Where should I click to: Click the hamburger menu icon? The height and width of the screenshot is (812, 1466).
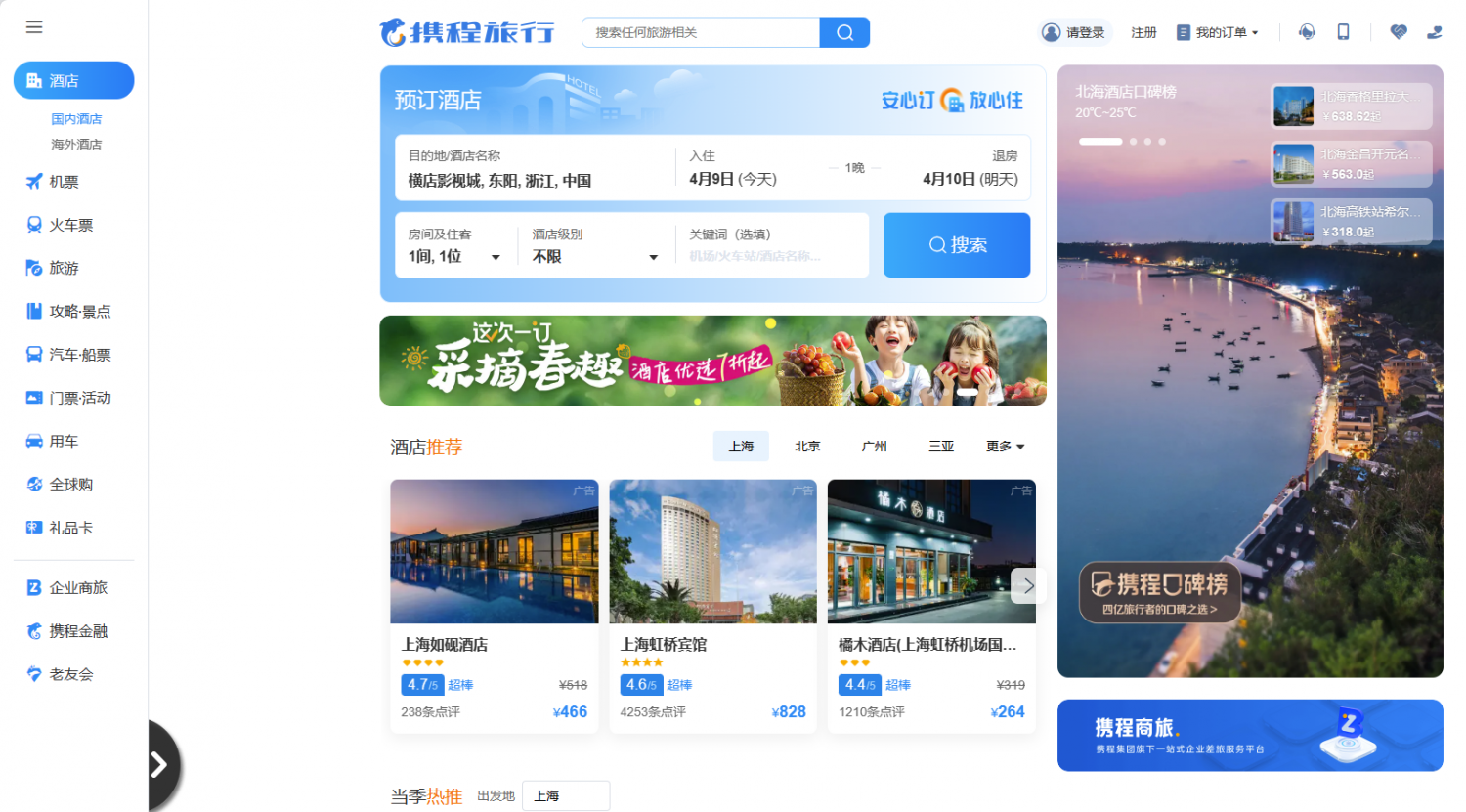click(34, 27)
